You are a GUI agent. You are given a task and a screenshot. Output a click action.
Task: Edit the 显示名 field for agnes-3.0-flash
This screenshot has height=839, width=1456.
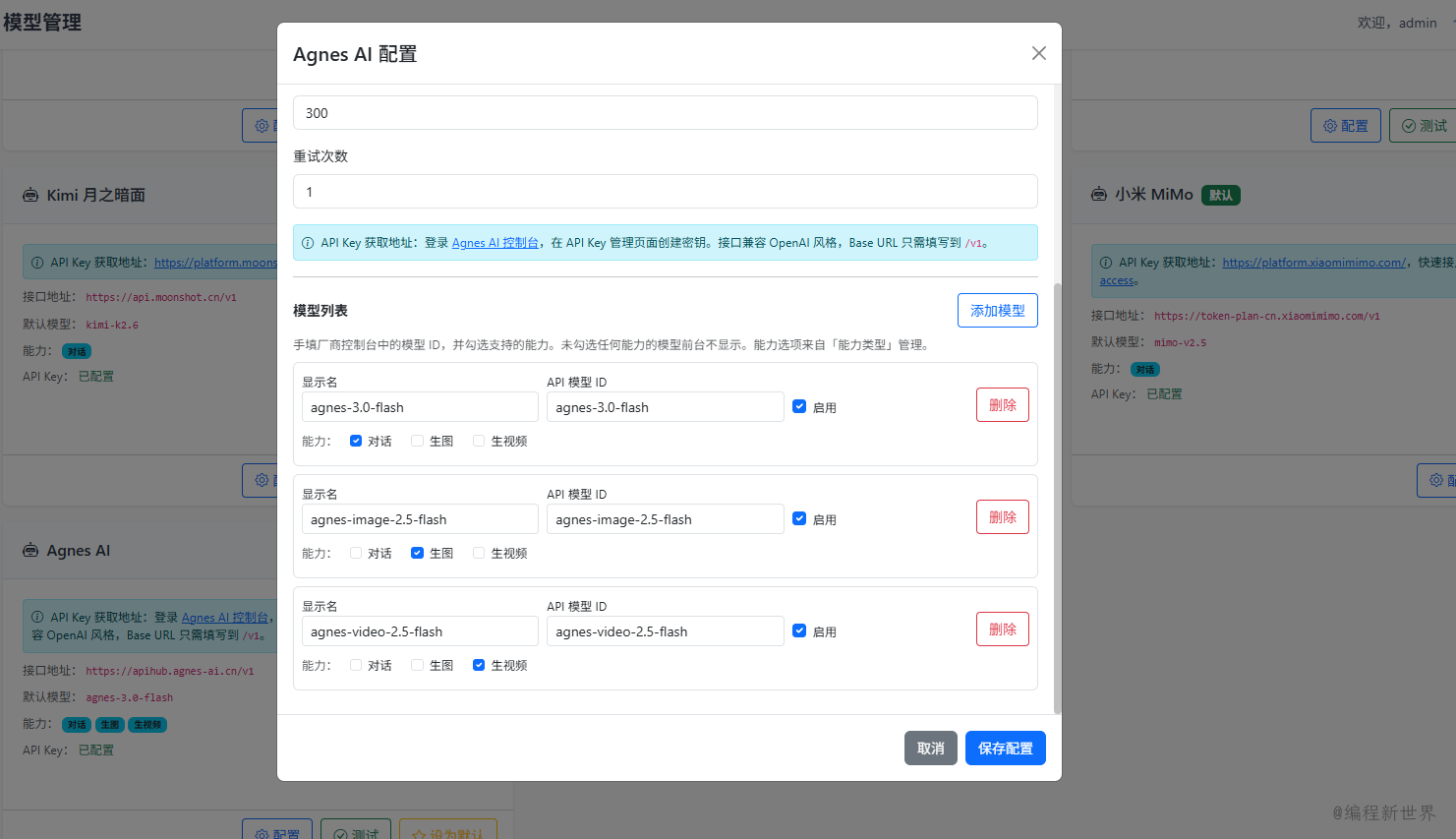click(420, 407)
